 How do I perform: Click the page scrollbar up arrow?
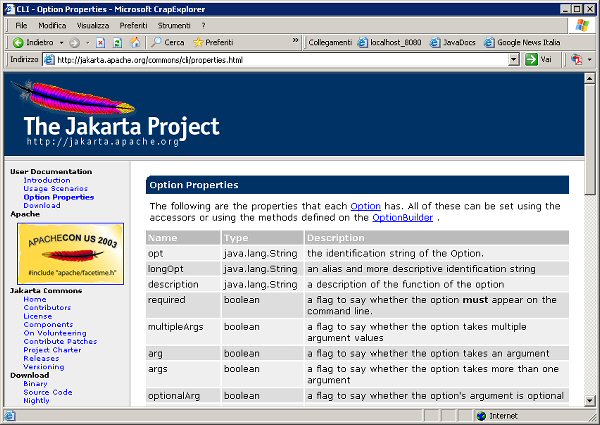[589, 78]
